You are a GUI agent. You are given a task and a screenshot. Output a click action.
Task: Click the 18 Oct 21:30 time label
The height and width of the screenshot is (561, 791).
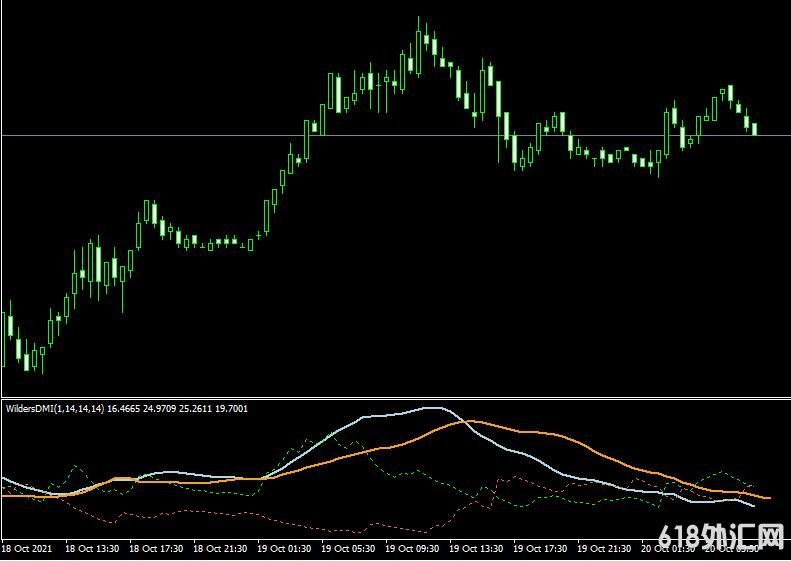220,549
